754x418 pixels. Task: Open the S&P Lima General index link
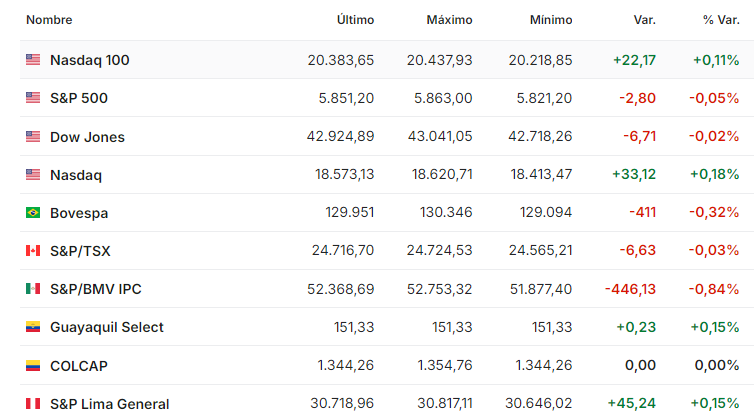110,404
